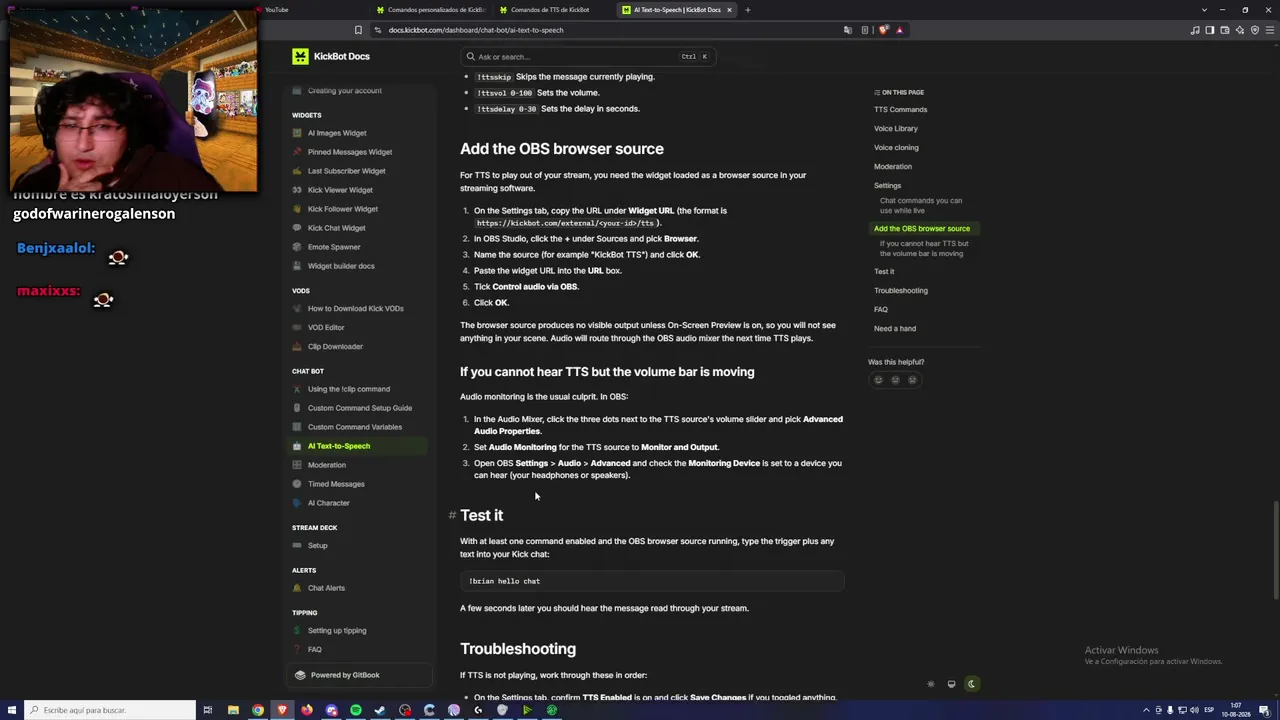Open the Leo AI sparkle icon
The height and width of the screenshot is (720, 1280).
(1240, 30)
